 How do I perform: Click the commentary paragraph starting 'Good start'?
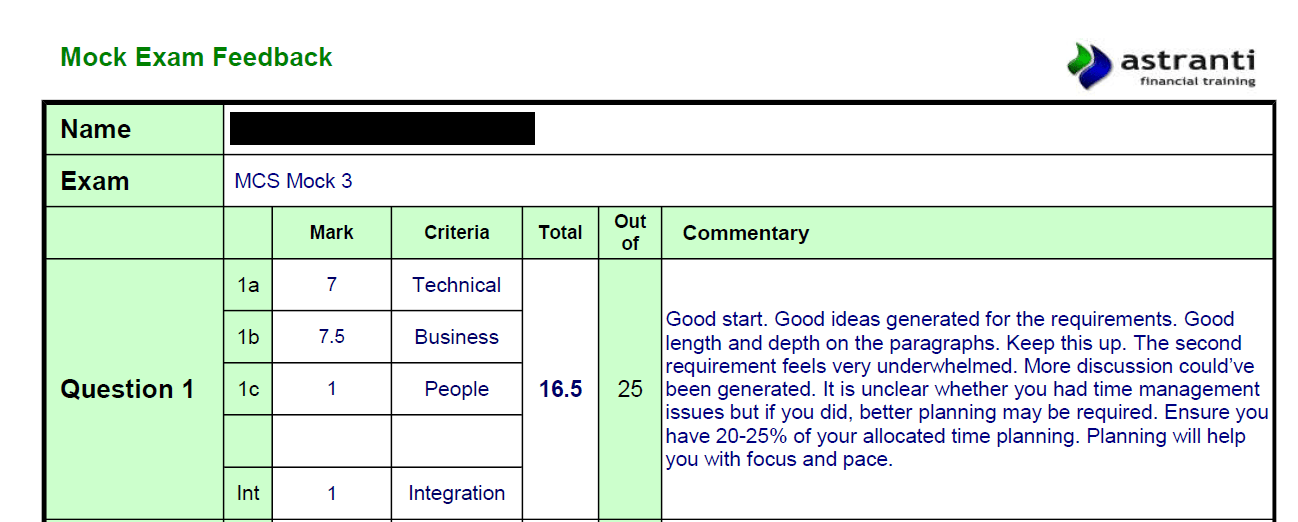[x=966, y=389]
